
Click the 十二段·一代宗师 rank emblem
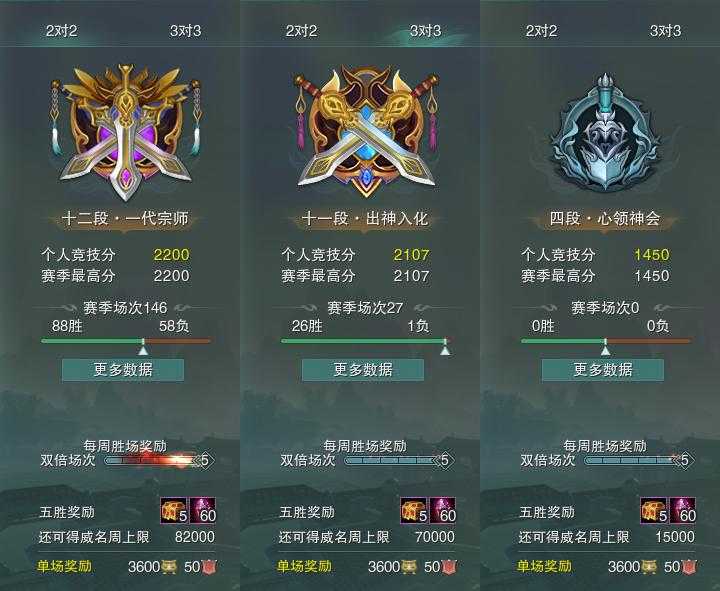pos(125,132)
